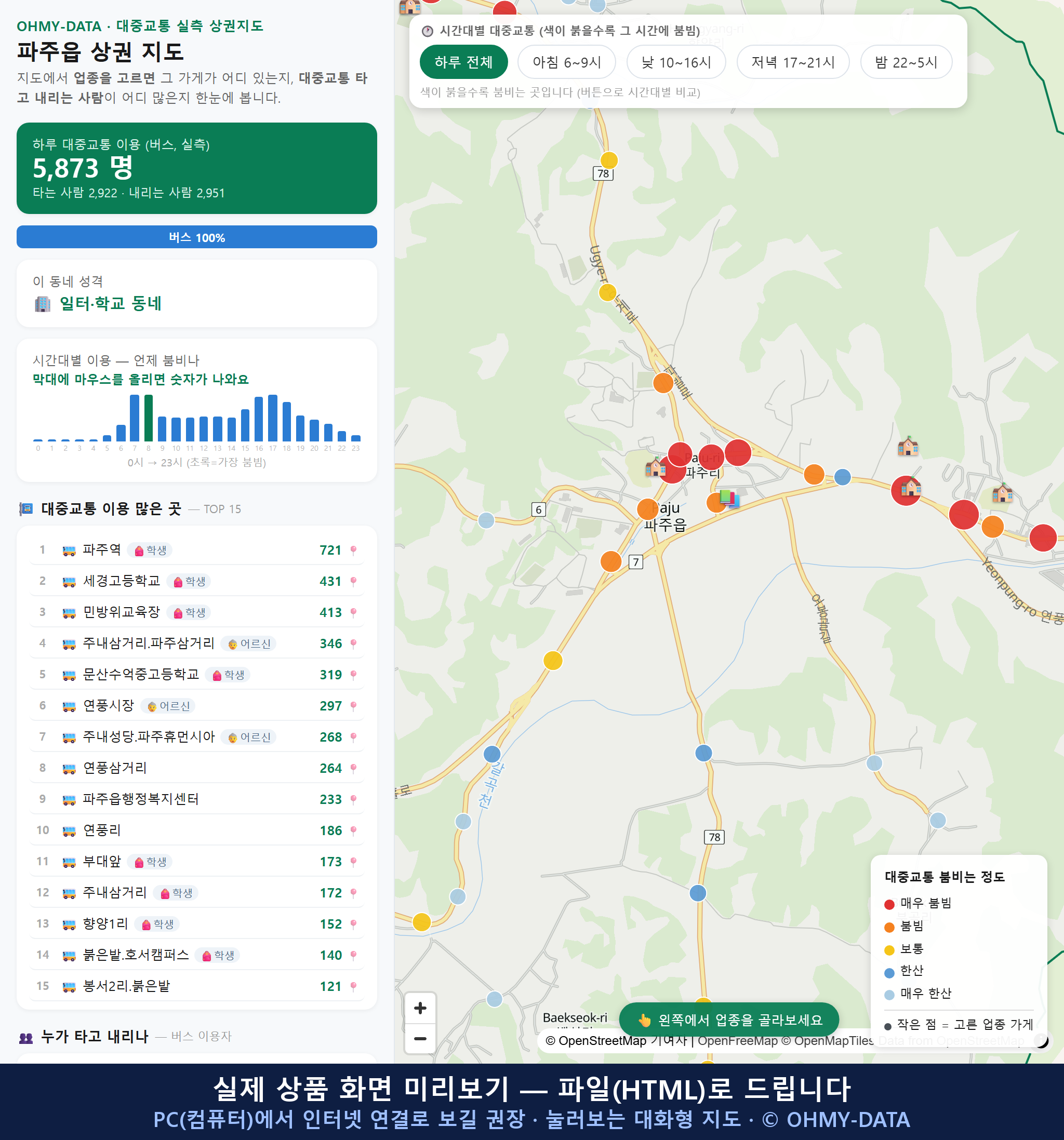Click the route 78 shield near map top
Viewport: 1064px width, 1140px height.
click(x=603, y=174)
